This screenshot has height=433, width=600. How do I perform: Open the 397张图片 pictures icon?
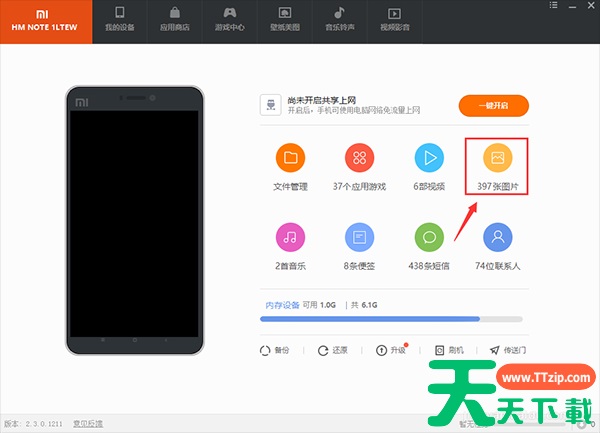[497, 158]
